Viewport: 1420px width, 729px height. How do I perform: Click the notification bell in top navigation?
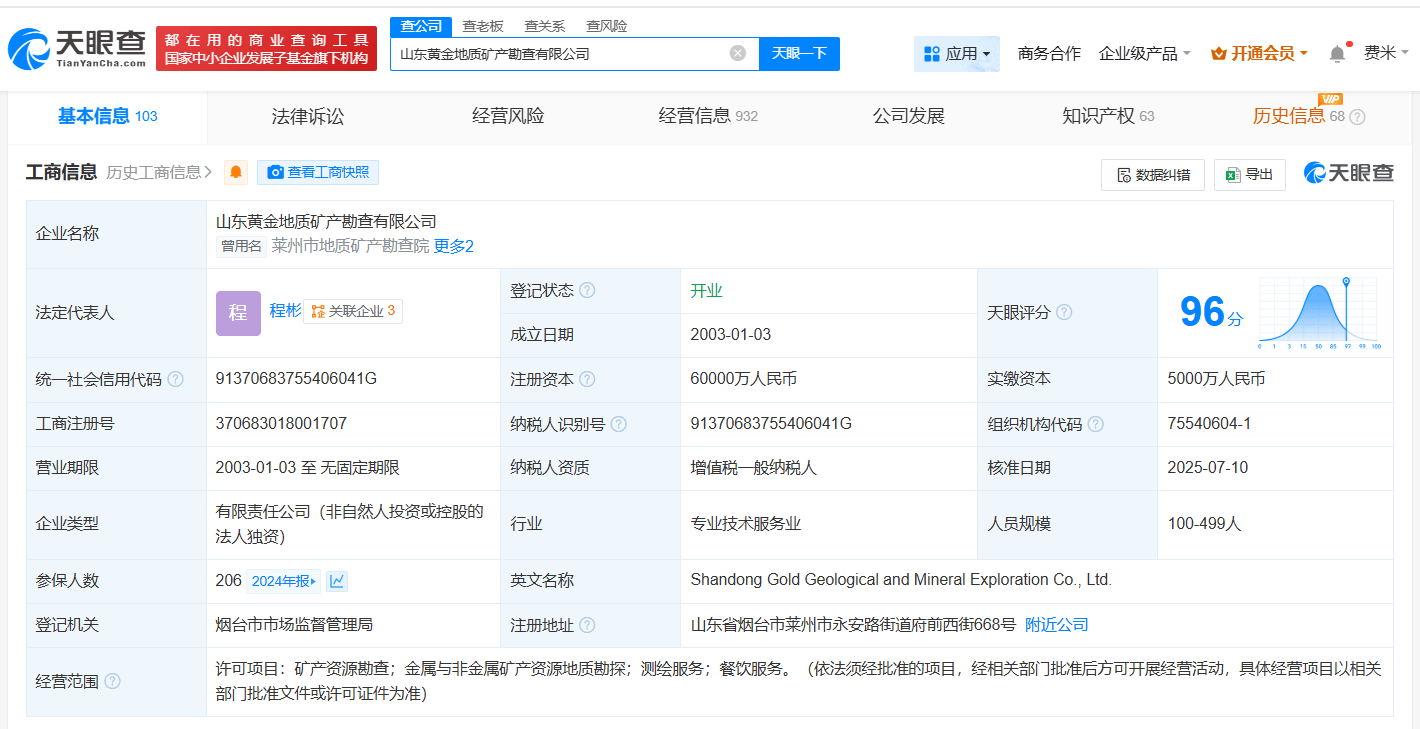click(x=1338, y=52)
